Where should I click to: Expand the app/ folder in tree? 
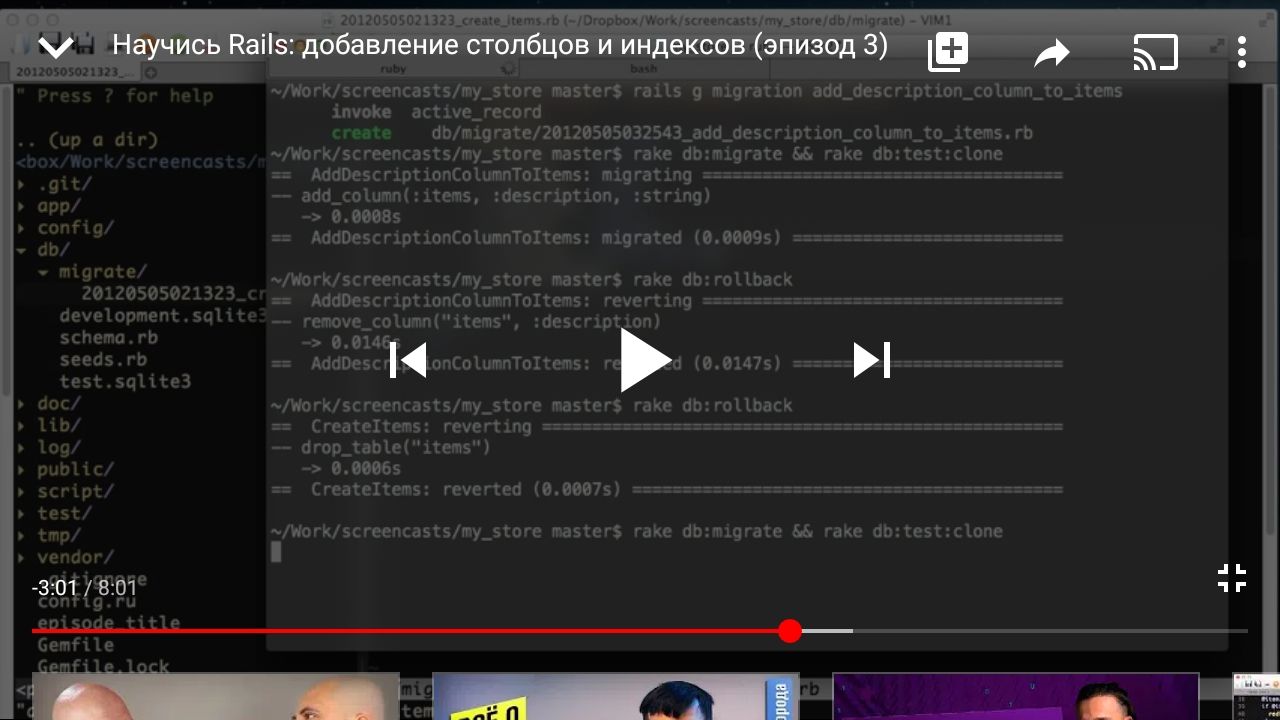pos(50,206)
